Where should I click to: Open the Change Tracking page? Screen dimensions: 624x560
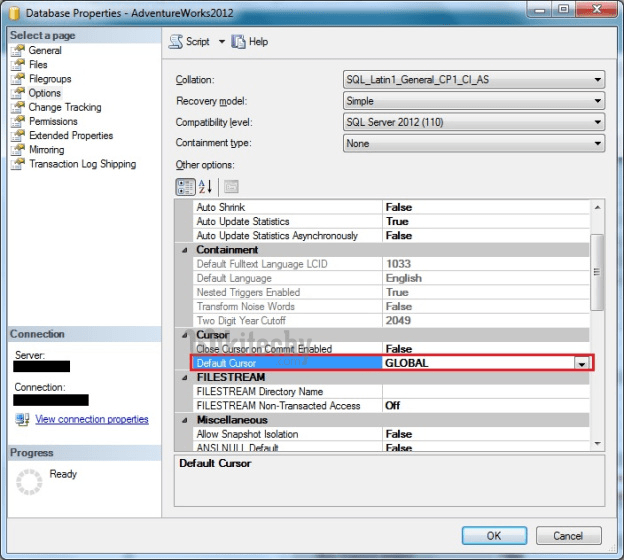[x=65, y=107]
